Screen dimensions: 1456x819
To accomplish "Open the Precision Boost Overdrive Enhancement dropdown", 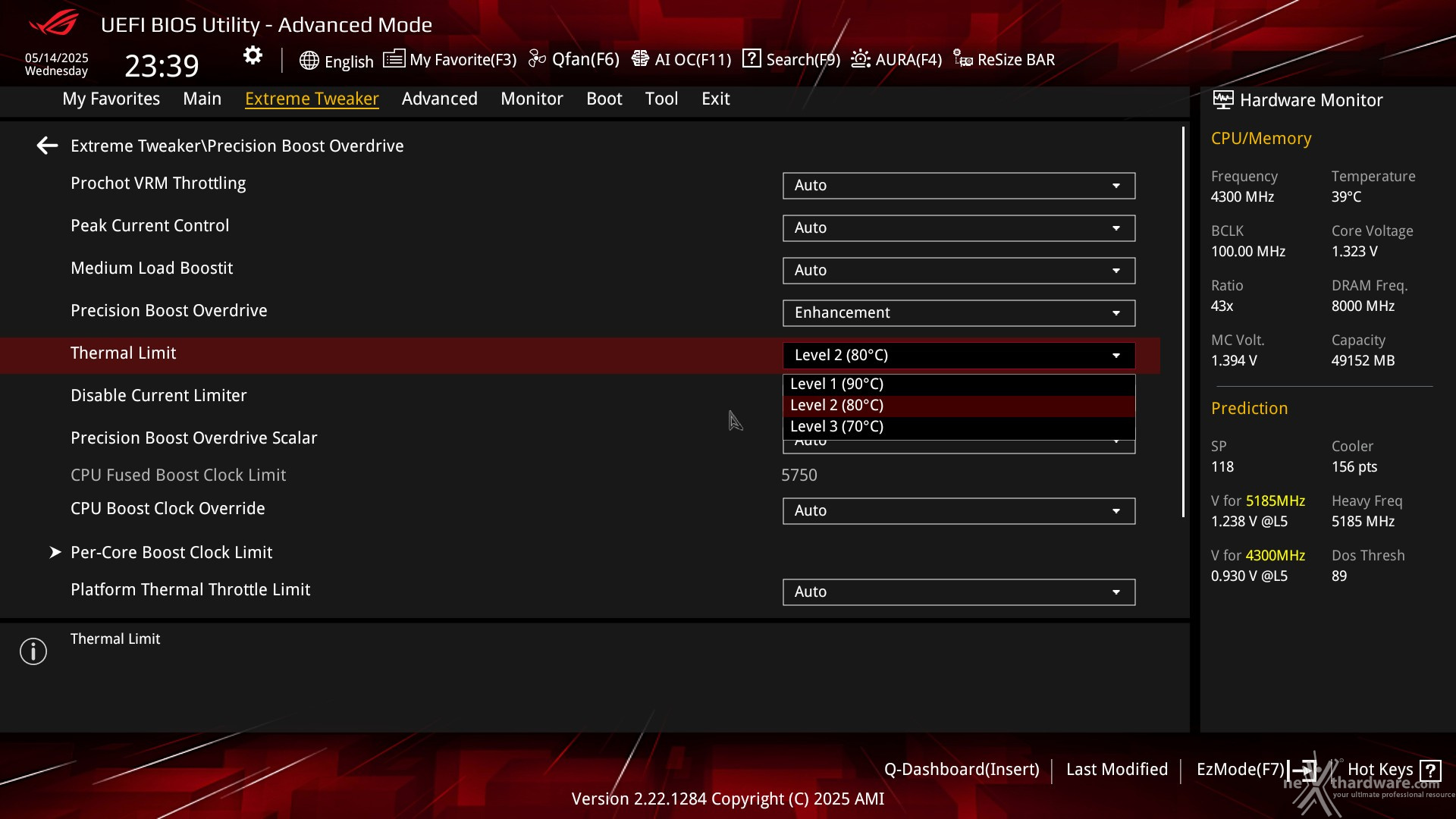I will point(959,313).
